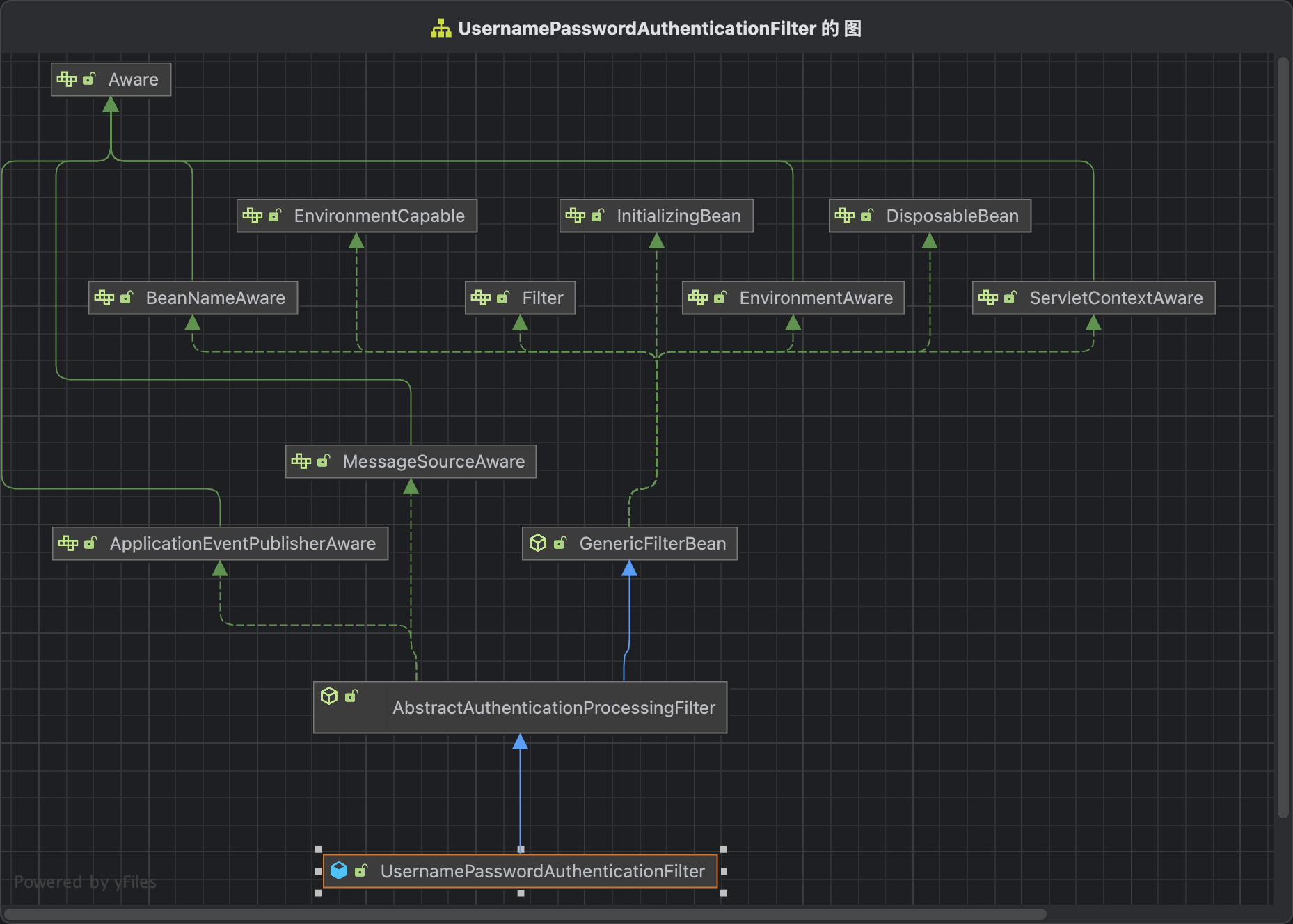Click the cube icon on AbstractAuthenticationProcessingFilter
Viewport: 1293px width, 924px height.
point(329,695)
